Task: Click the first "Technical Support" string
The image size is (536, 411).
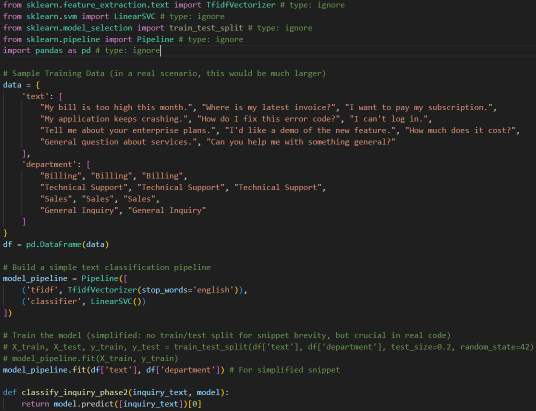Action: (84, 187)
